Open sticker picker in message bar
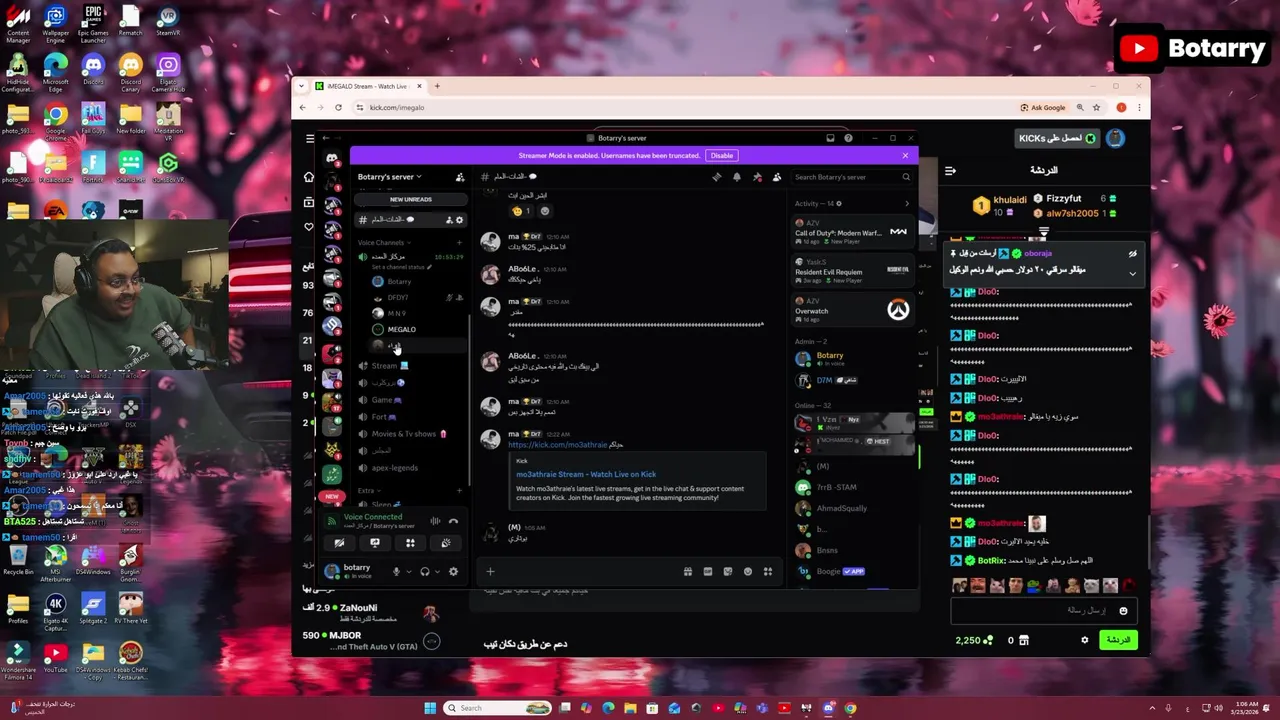Screen dimensions: 1280x720 728,572
